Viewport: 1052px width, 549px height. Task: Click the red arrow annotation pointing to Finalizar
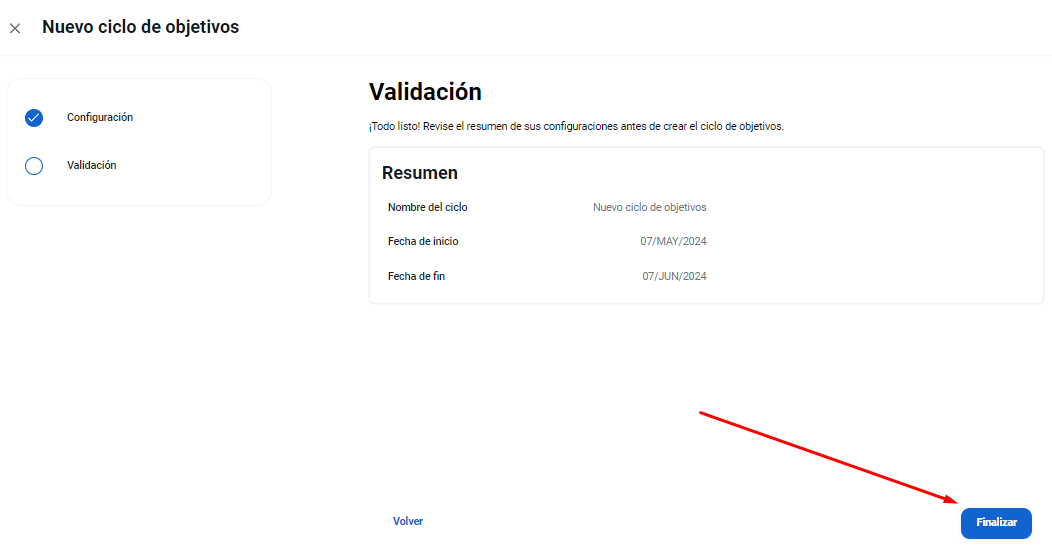[x=828, y=456]
